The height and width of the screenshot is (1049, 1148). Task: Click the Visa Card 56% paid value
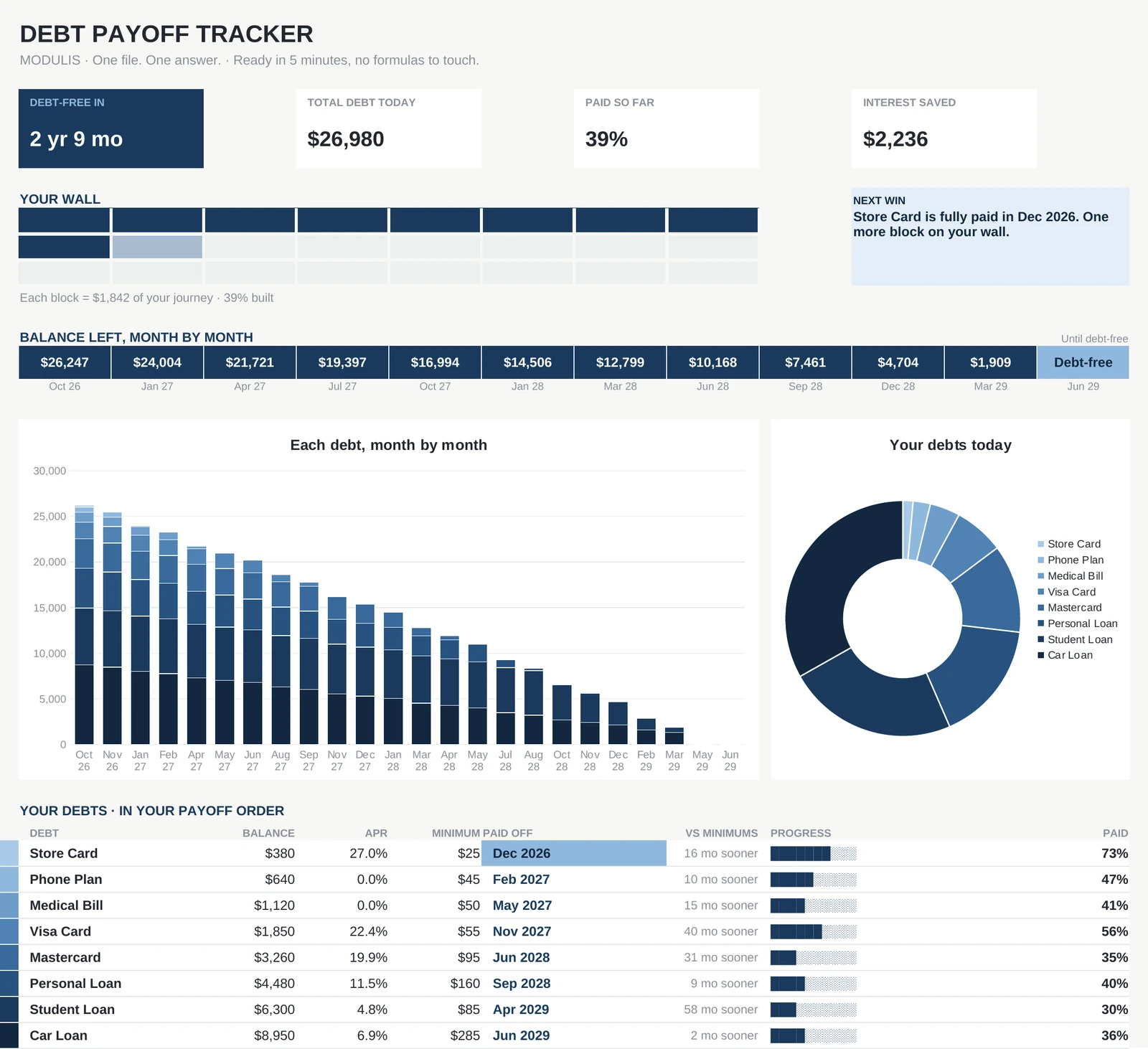tap(1115, 931)
